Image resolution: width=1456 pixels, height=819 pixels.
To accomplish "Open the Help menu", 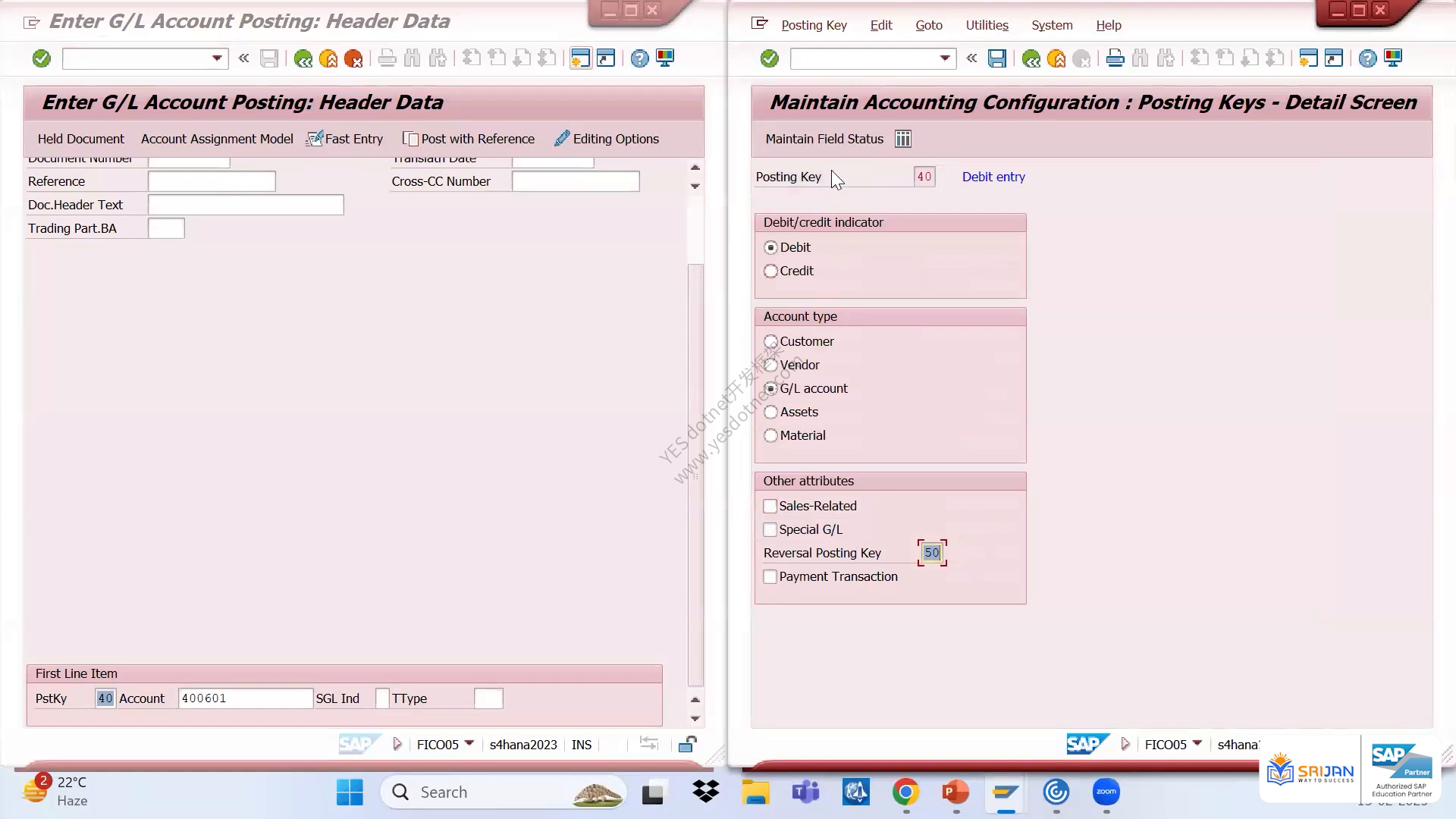I will (1109, 25).
